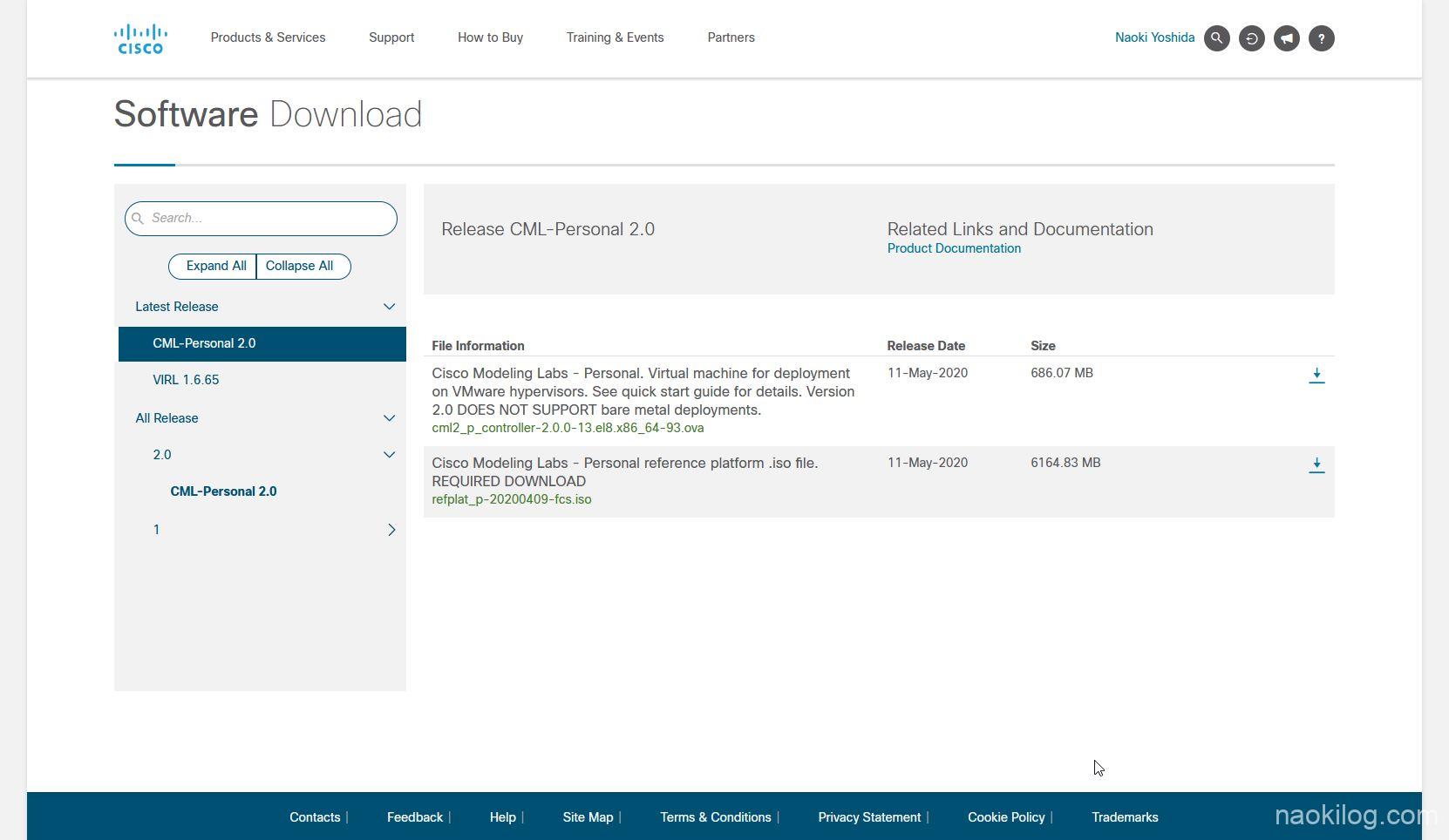
Task: Open the Training & Events menu
Action: pyautogui.click(x=615, y=37)
